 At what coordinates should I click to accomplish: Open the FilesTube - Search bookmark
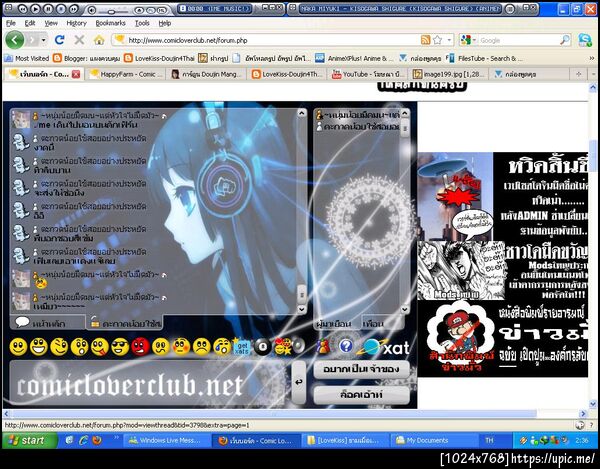[484, 58]
